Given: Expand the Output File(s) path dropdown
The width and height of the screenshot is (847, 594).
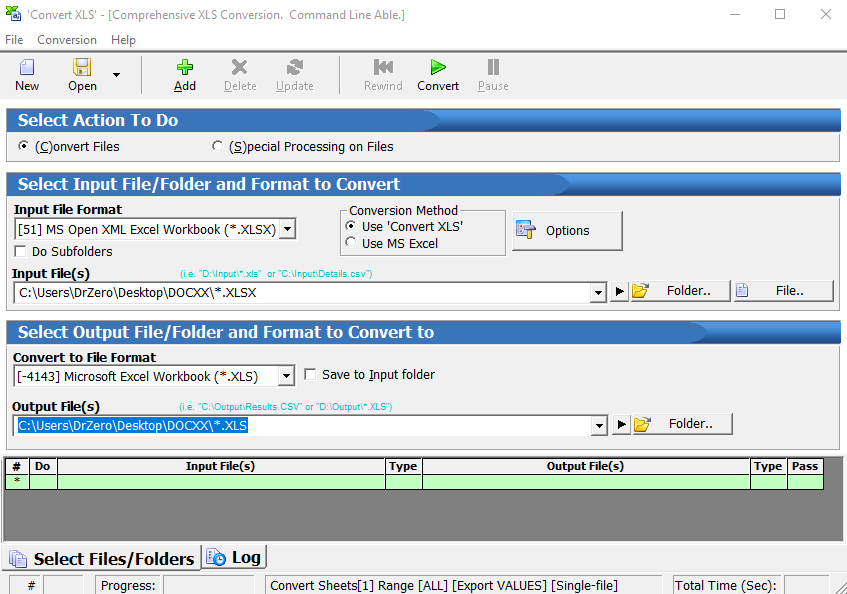Looking at the screenshot, I should [x=599, y=426].
